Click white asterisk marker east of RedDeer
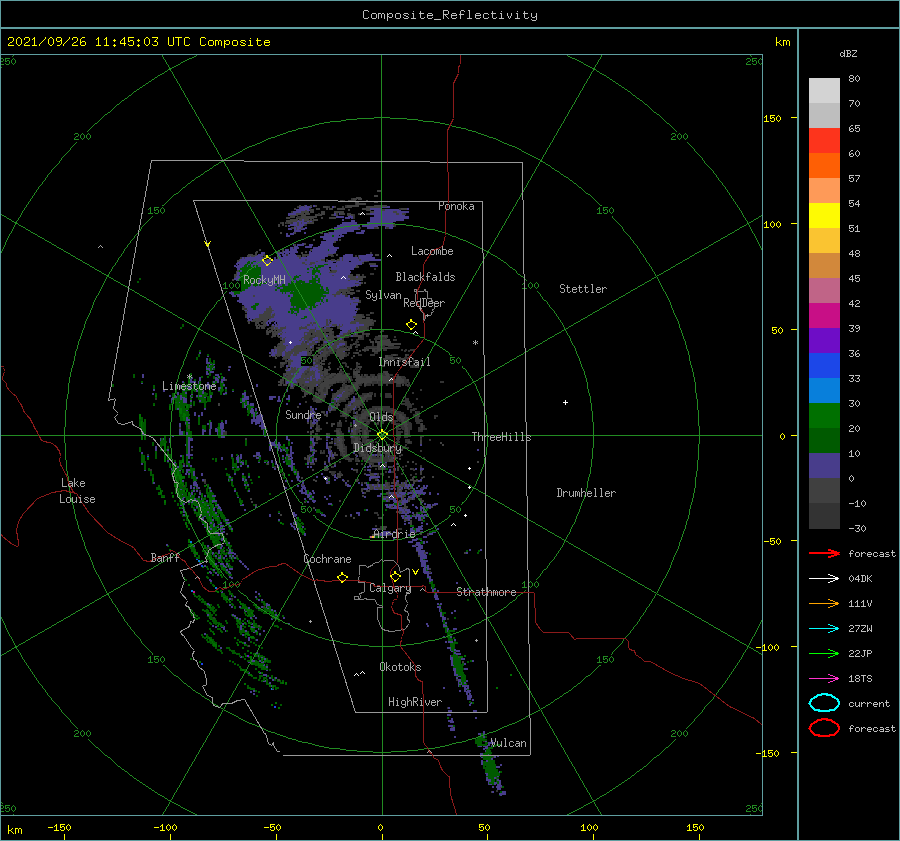Viewport: 900px width, 841px height. coord(475,343)
